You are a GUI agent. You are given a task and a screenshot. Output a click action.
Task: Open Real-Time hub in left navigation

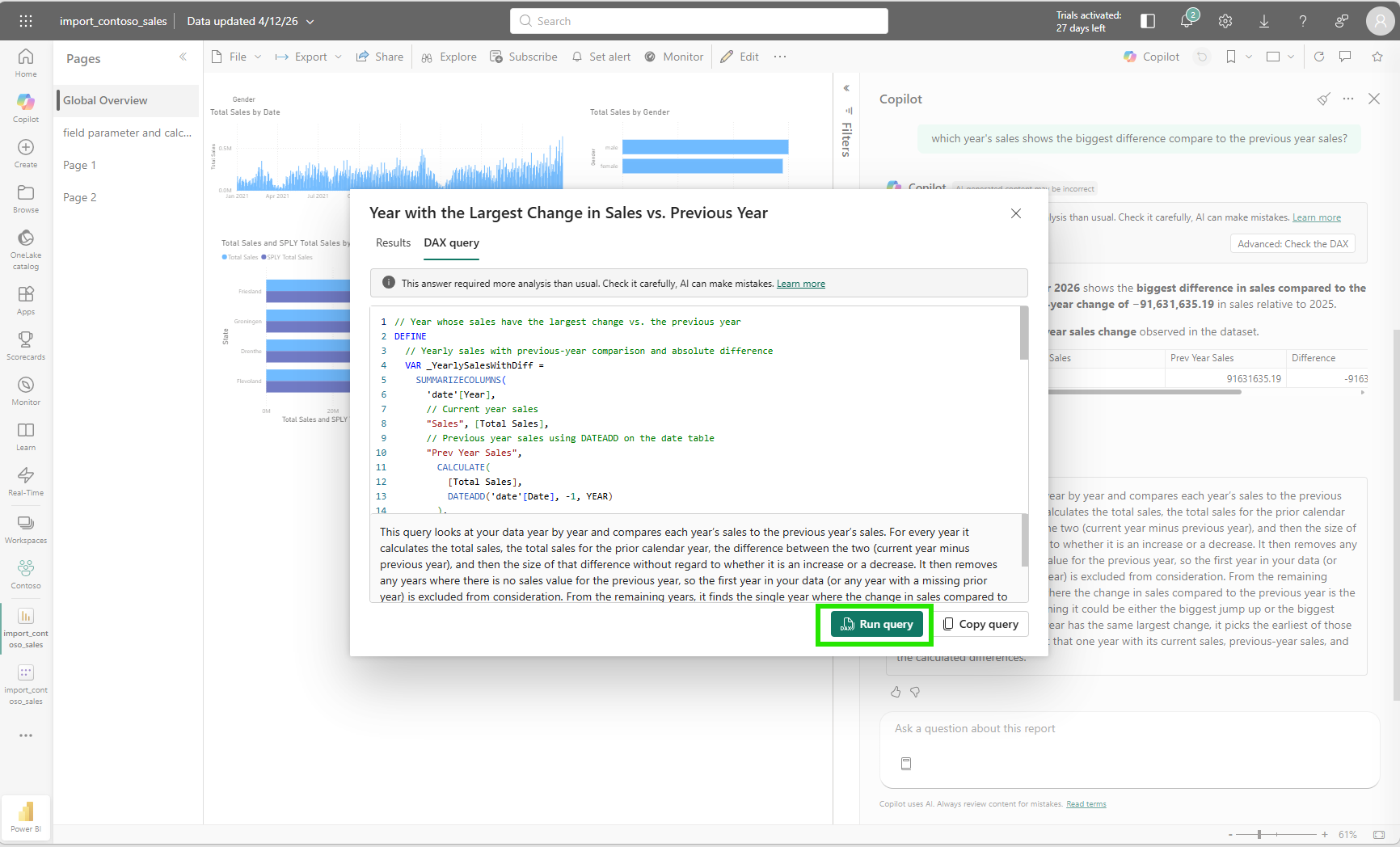click(x=26, y=481)
